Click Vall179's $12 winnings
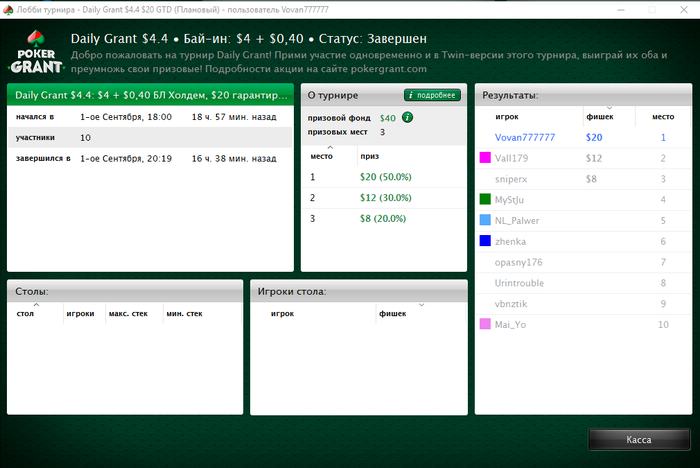Screen dimensions: 700x468 point(594,158)
